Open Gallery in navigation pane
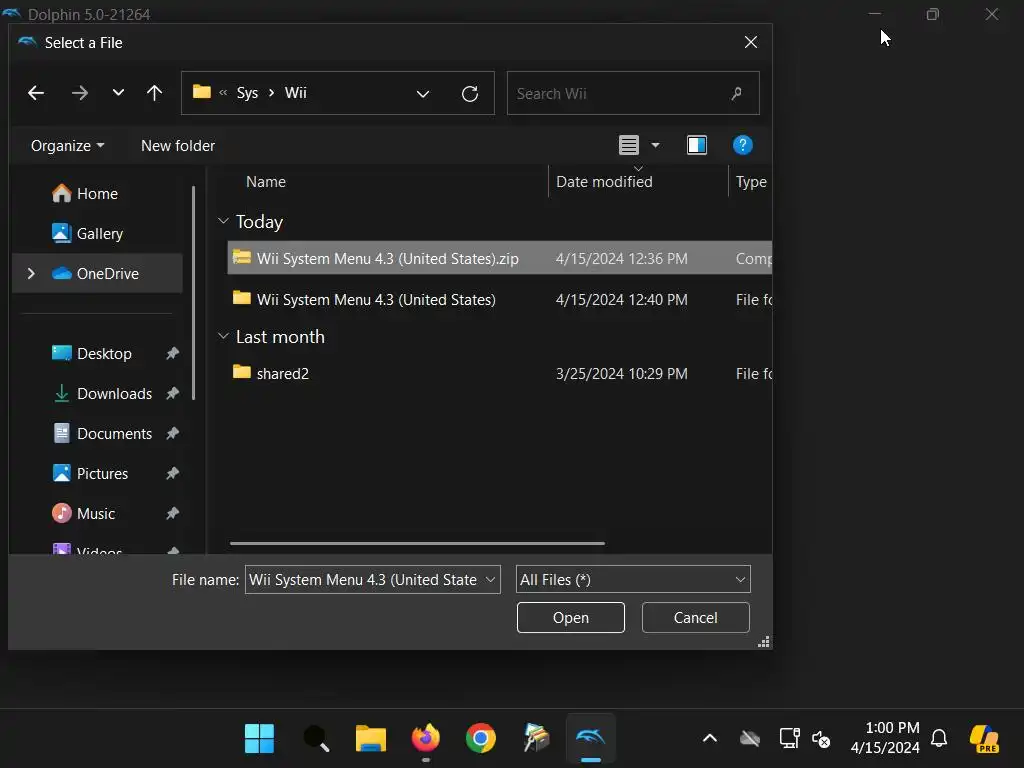 click(x=87, y=233)
